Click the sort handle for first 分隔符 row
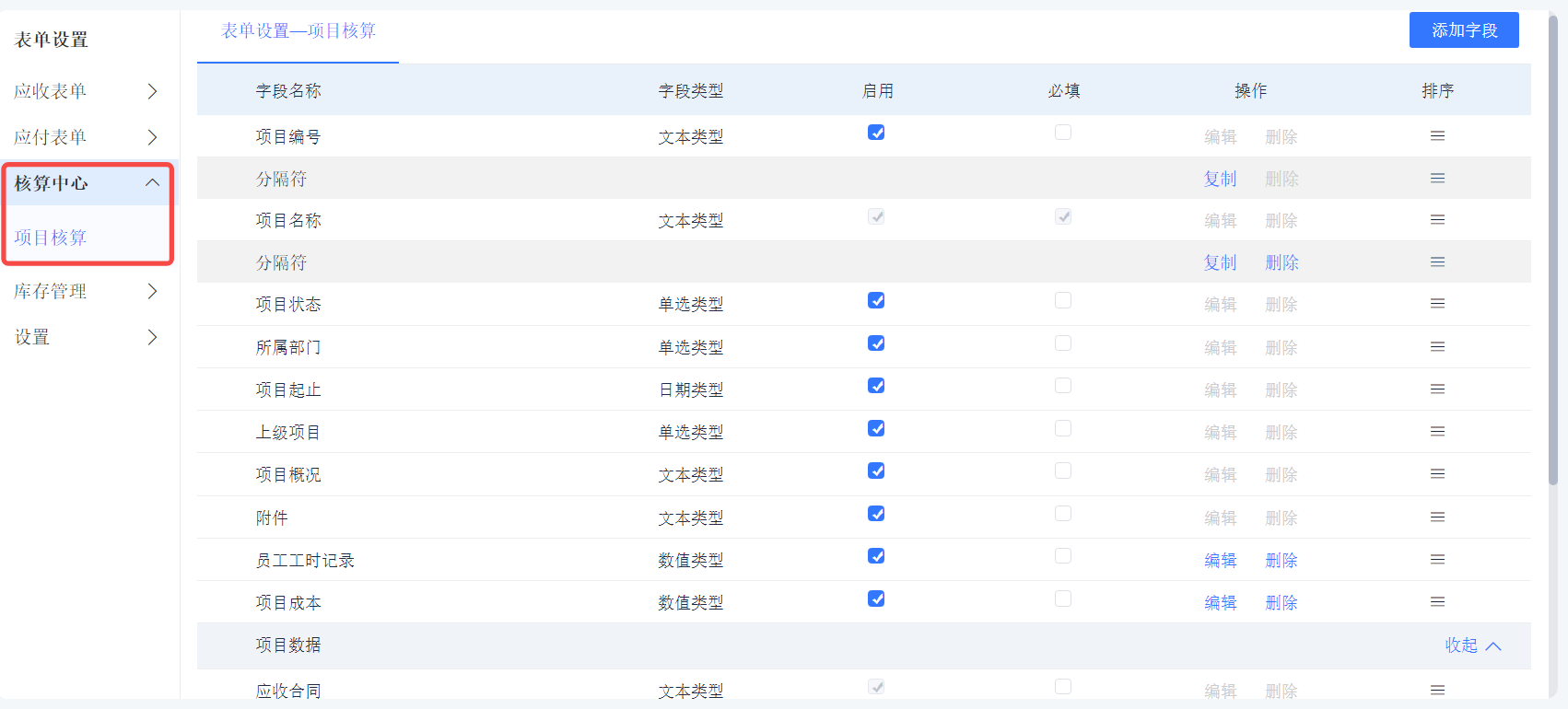Image resolution: width=1568 pixels, height=709 pixels. (1437, 179)
